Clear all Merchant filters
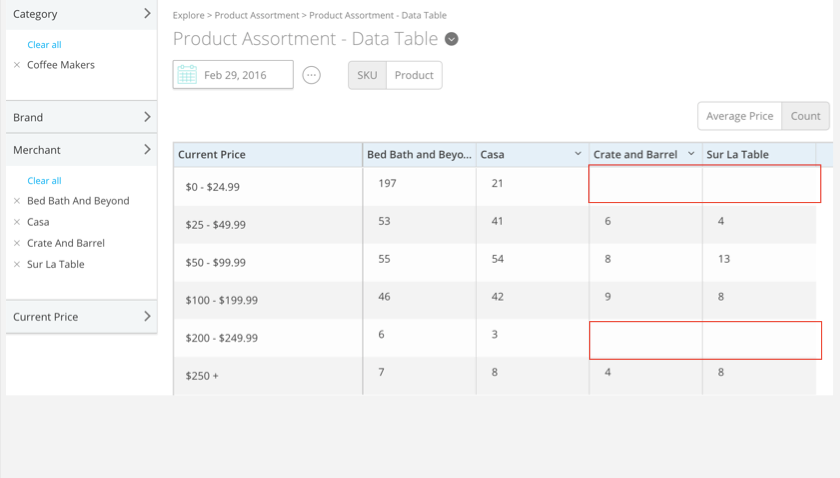Screen dimensions: 840x478 point(44,181)
